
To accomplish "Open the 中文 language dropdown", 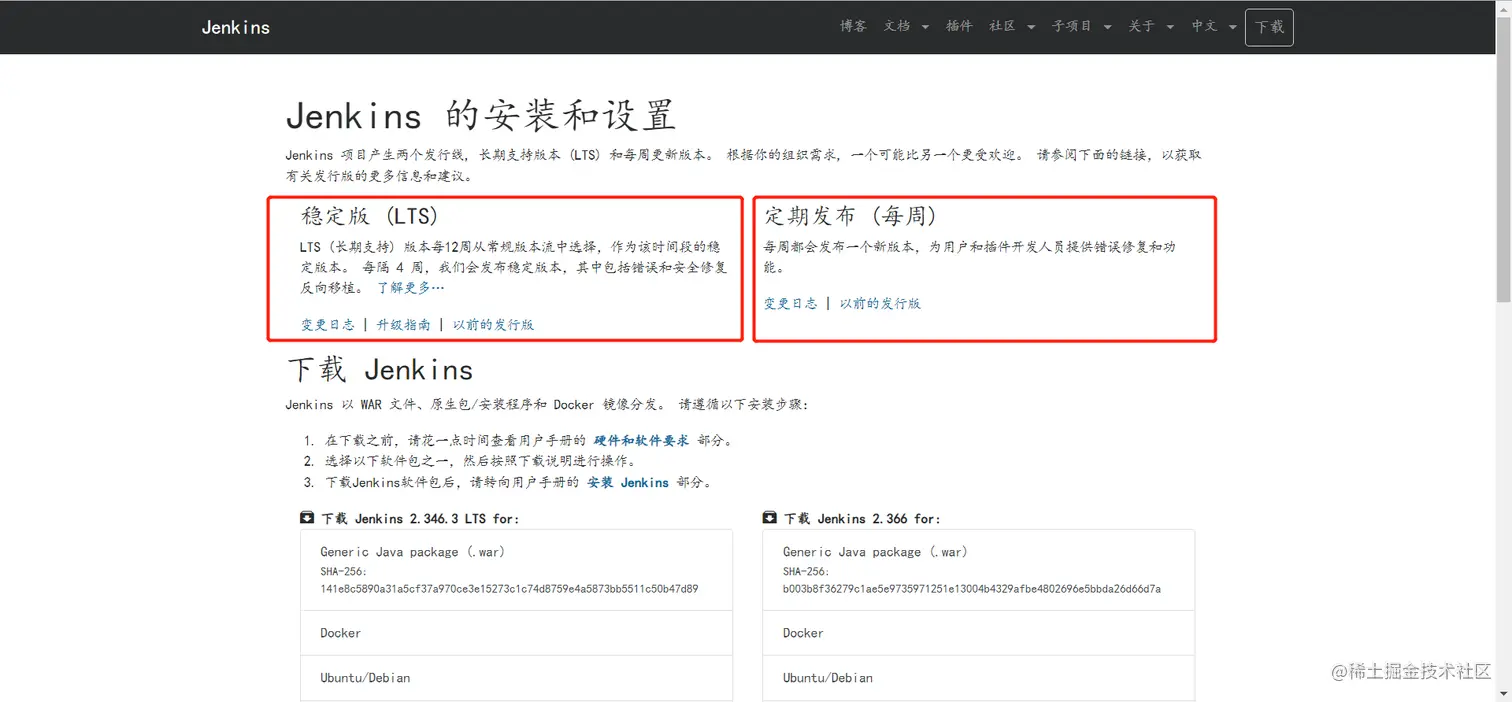I will pyautogui.click(x=1214, y=27).
